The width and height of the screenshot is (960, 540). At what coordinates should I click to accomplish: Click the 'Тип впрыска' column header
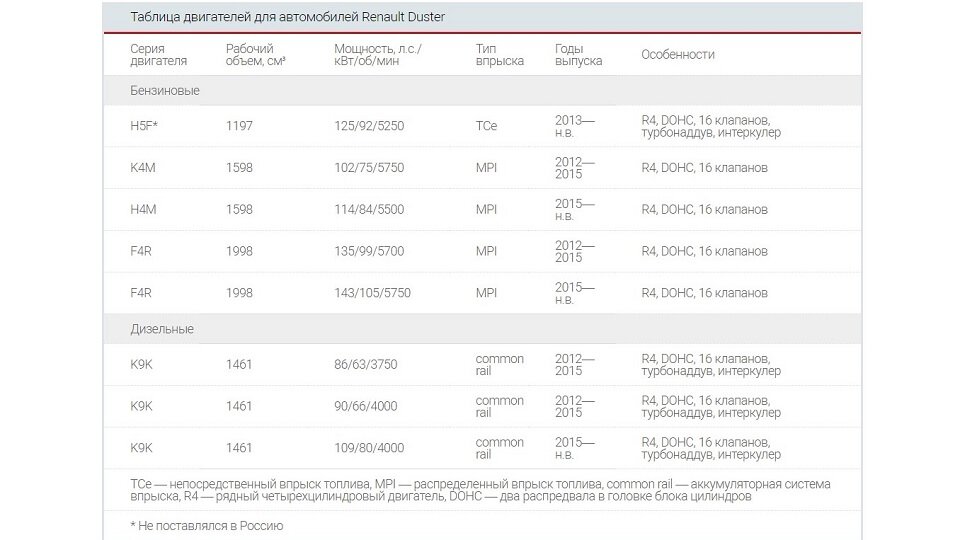click(x=500, y=54)
